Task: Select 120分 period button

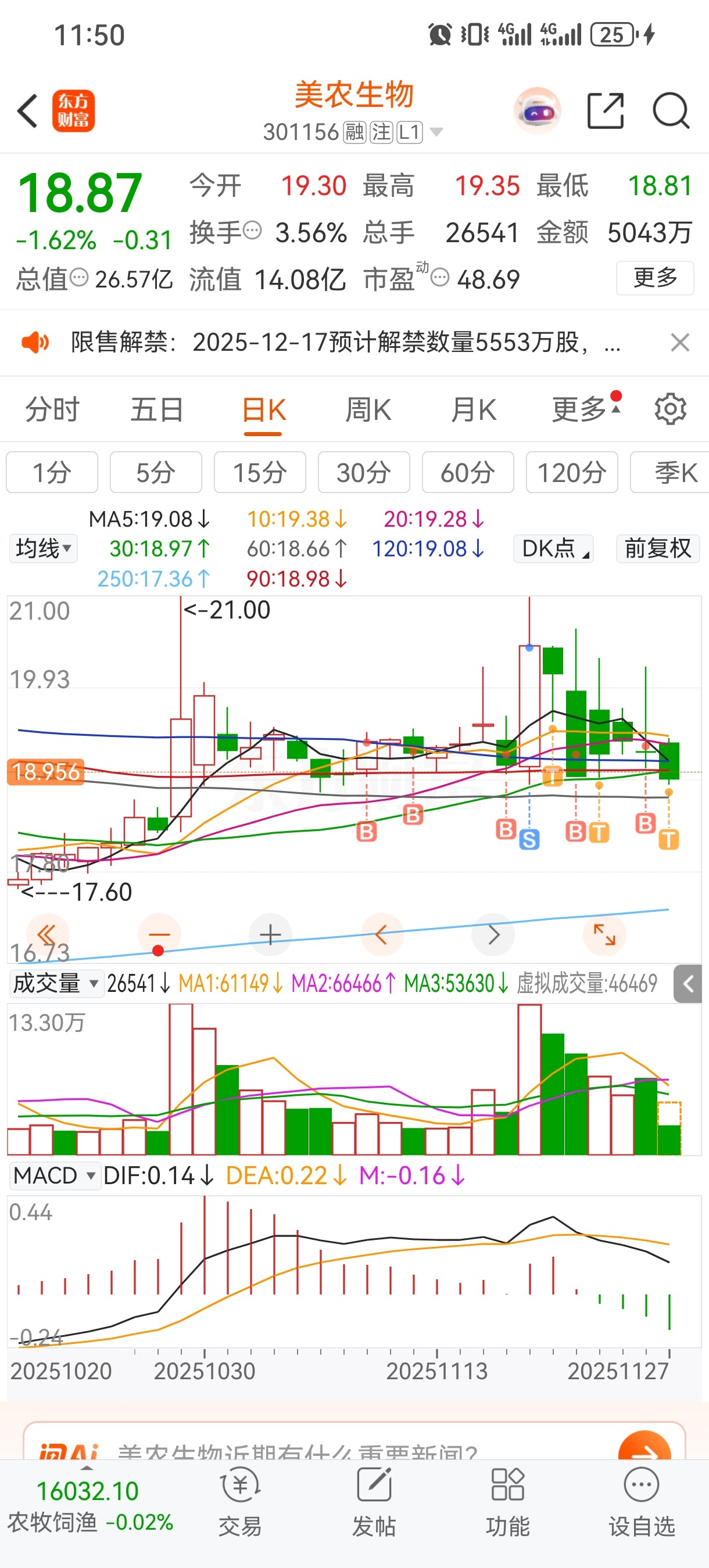Action: 572,472
